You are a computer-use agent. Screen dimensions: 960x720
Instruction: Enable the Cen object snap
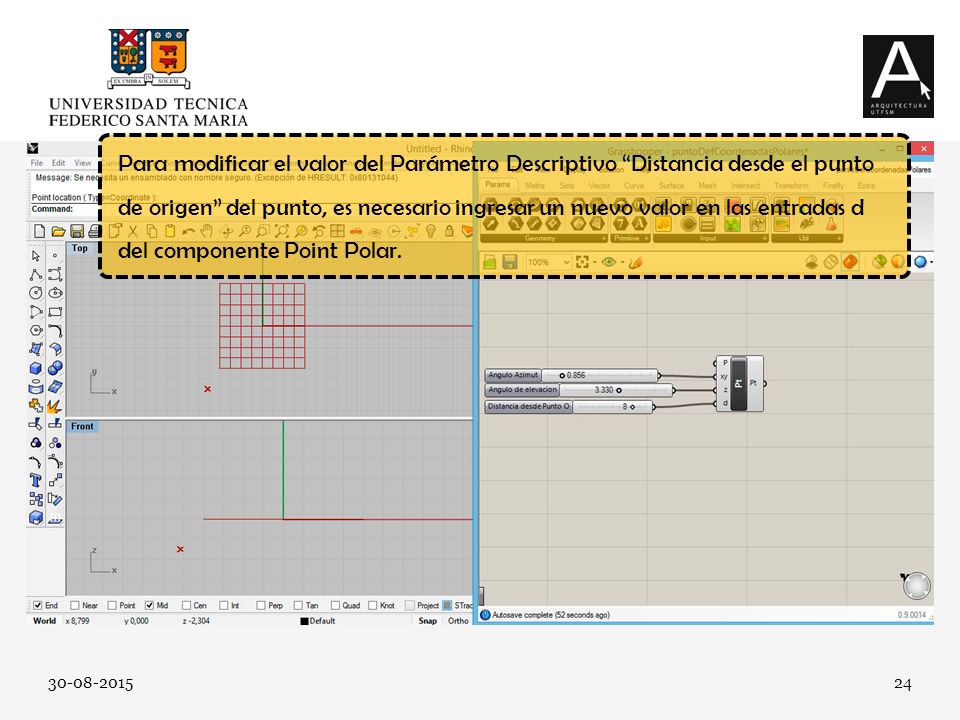pos(187,605)
